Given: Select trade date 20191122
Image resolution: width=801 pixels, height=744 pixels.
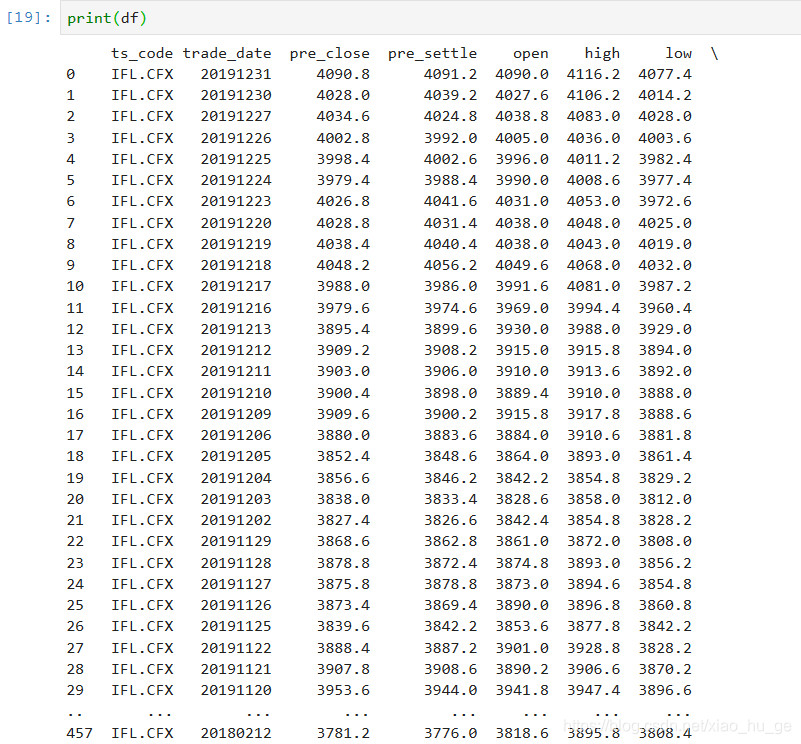Looking at the screenshot, I should (x=236, y=647).
